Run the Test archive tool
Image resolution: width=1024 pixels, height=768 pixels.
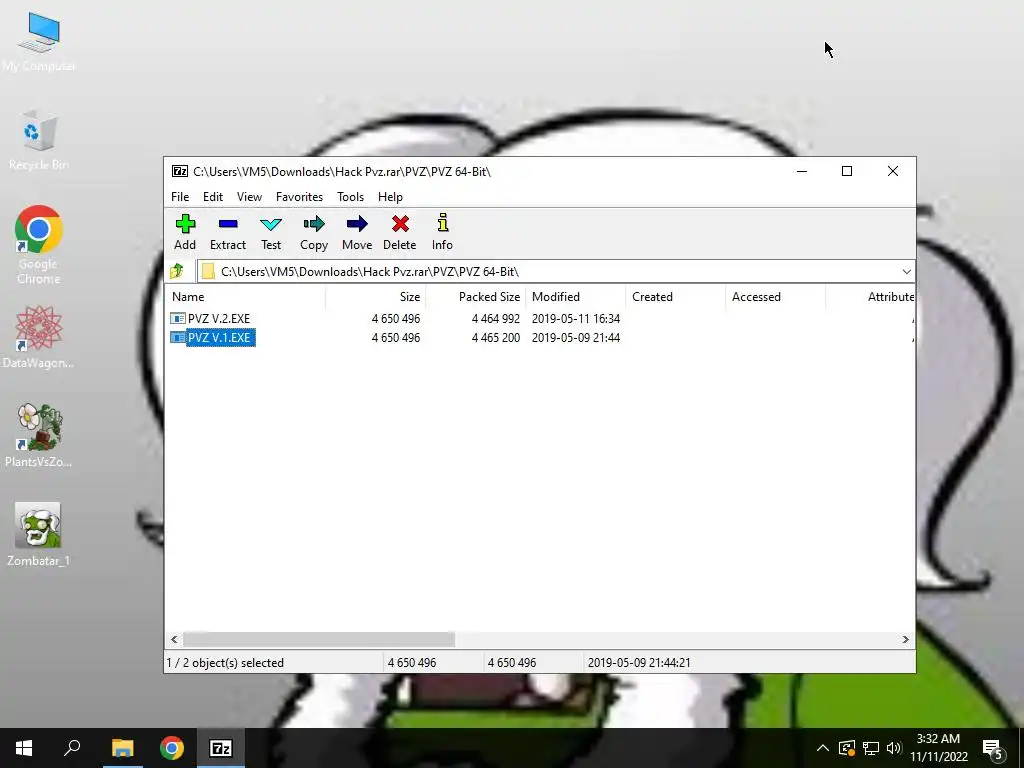click(271, 225)
